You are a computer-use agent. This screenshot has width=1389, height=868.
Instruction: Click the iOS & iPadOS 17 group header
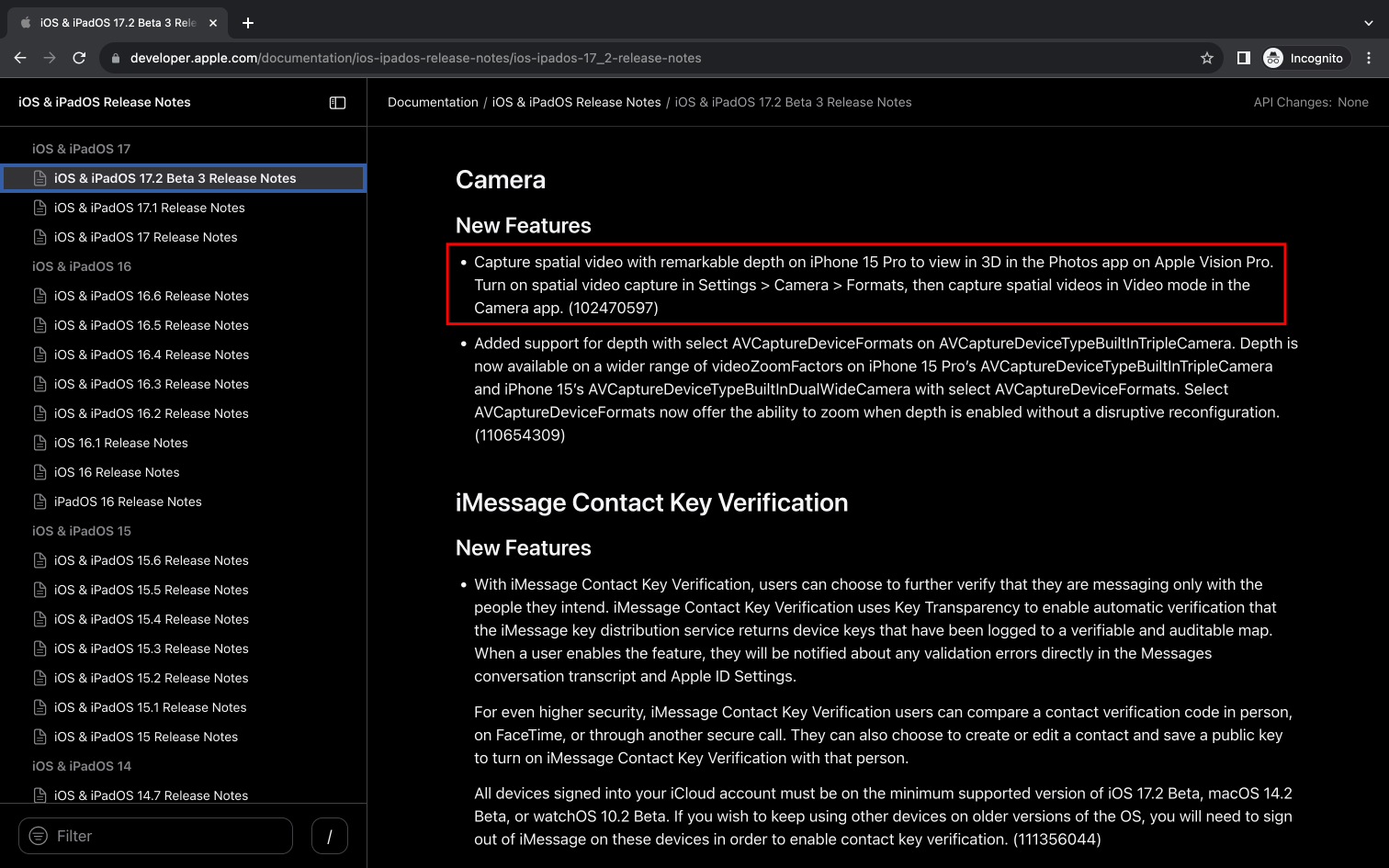pyautogui.click(x=81, y=149)
